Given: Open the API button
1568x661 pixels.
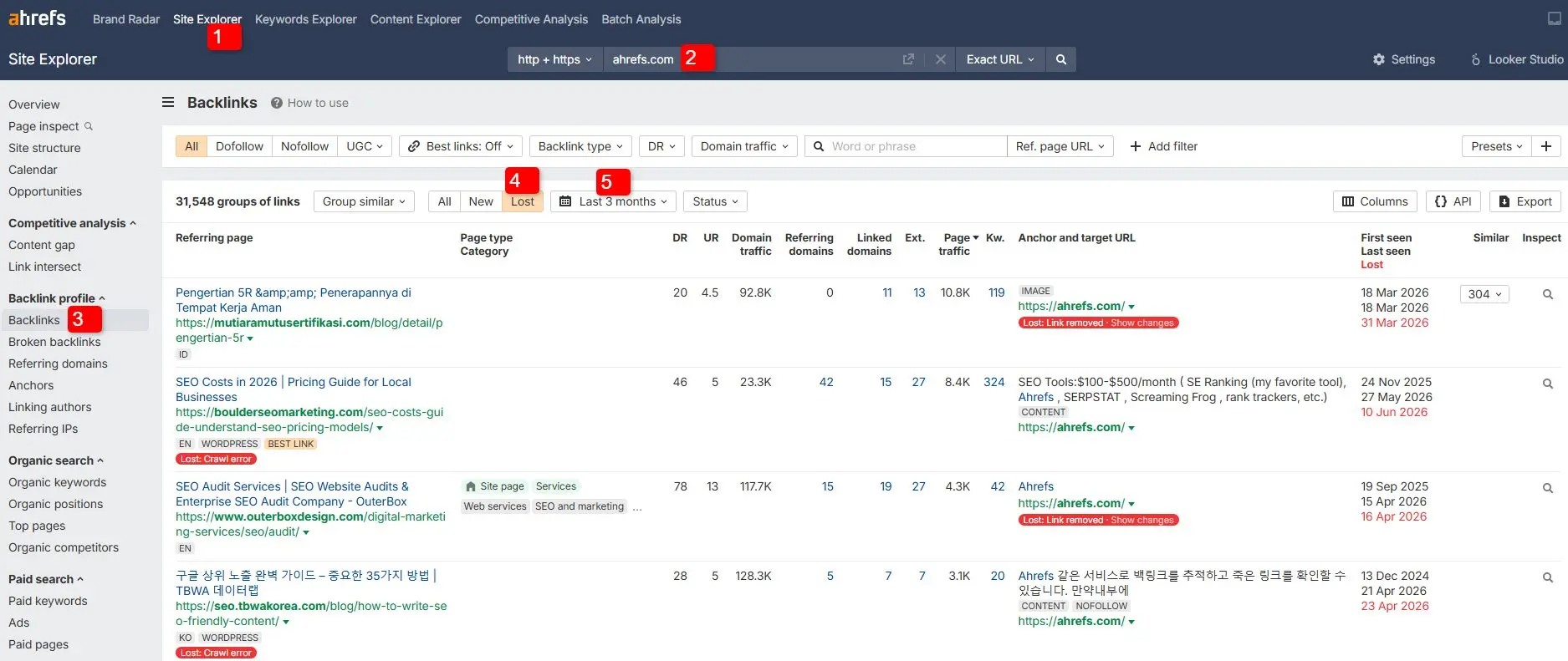Looking at the screenshot, I should (x=1453, y=201).
